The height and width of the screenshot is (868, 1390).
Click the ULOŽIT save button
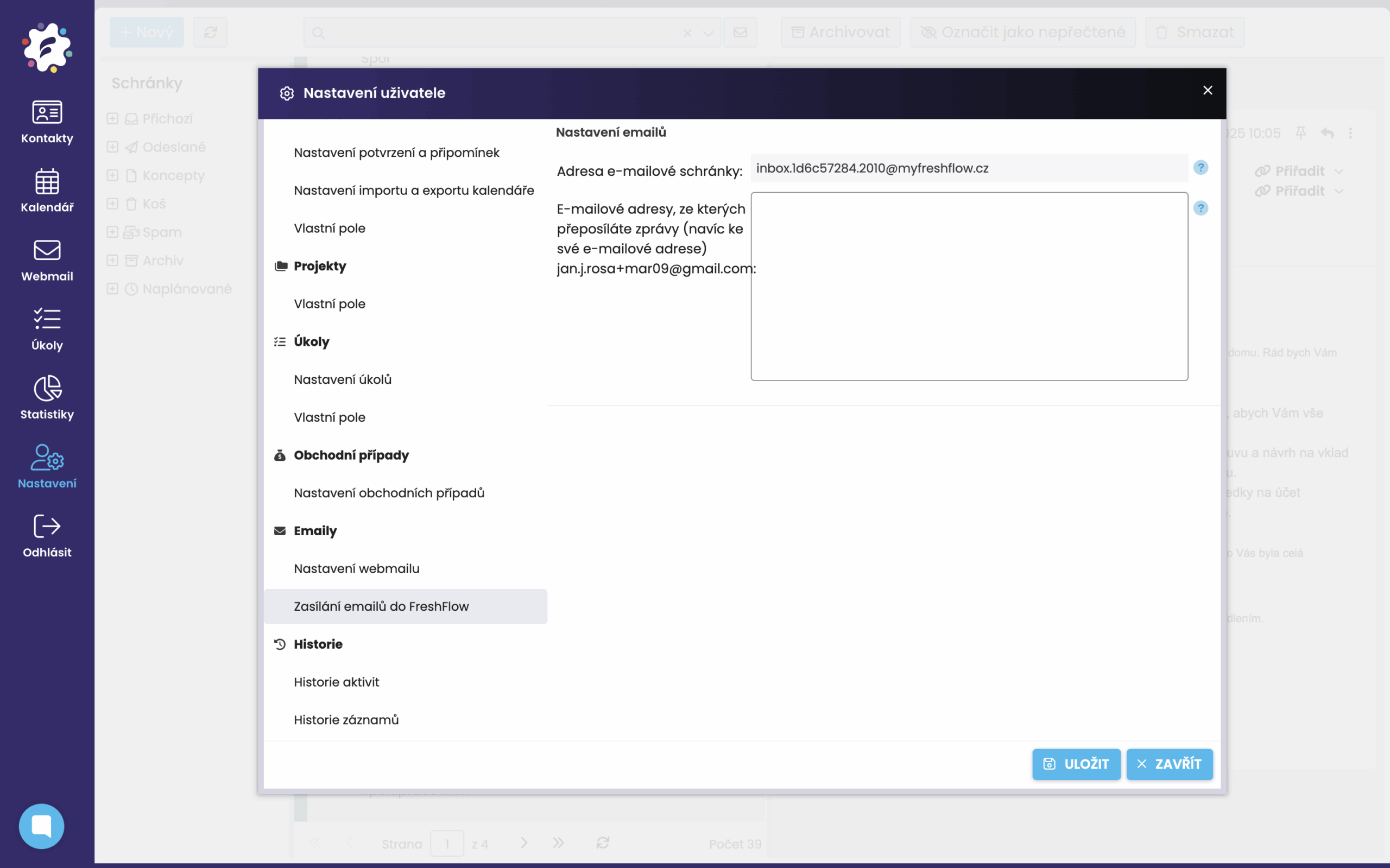(1076, 764)
